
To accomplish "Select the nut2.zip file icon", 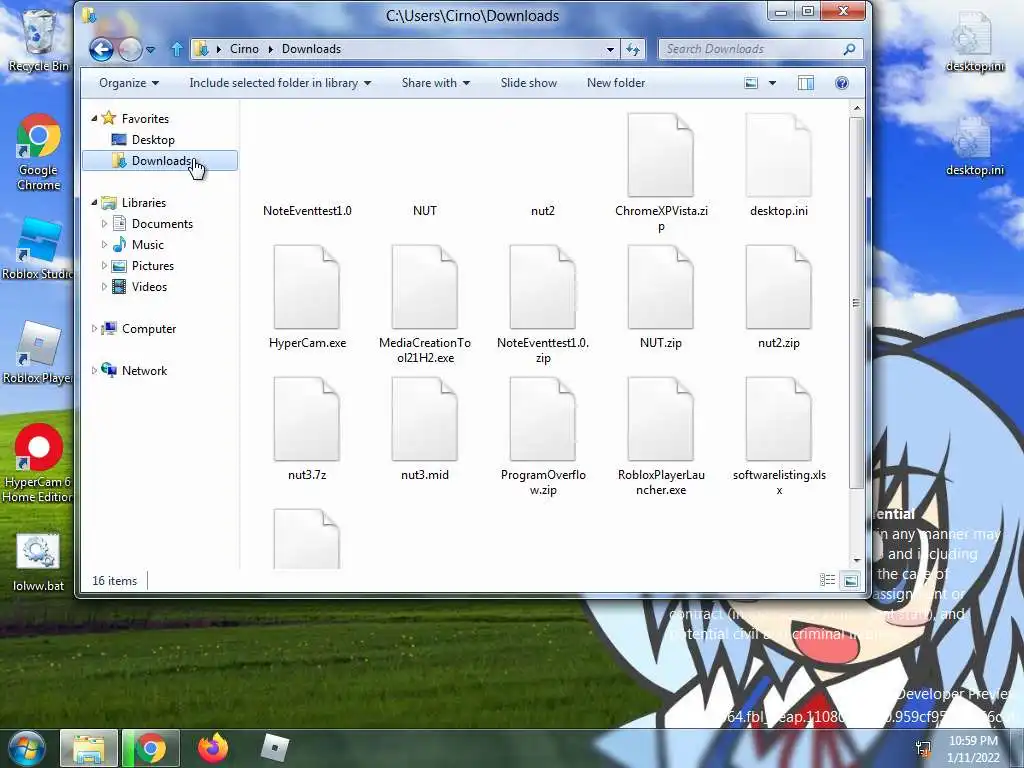I will coord(778,287).
